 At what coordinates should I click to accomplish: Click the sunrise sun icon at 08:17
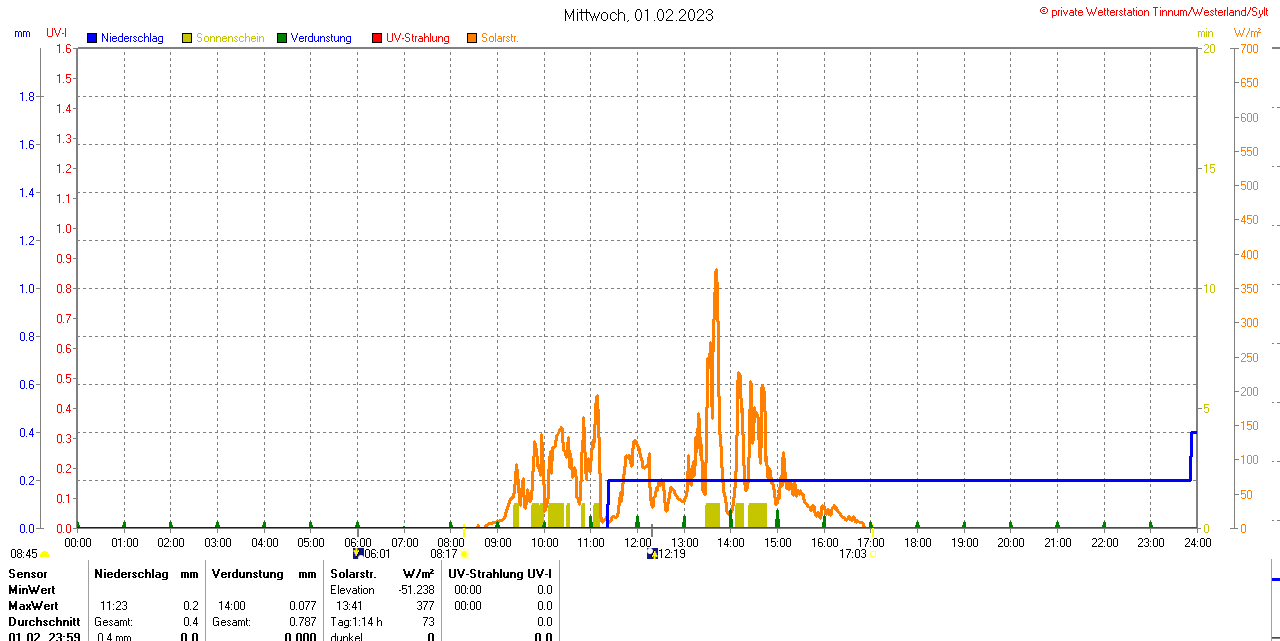click(x=464, y=553)
